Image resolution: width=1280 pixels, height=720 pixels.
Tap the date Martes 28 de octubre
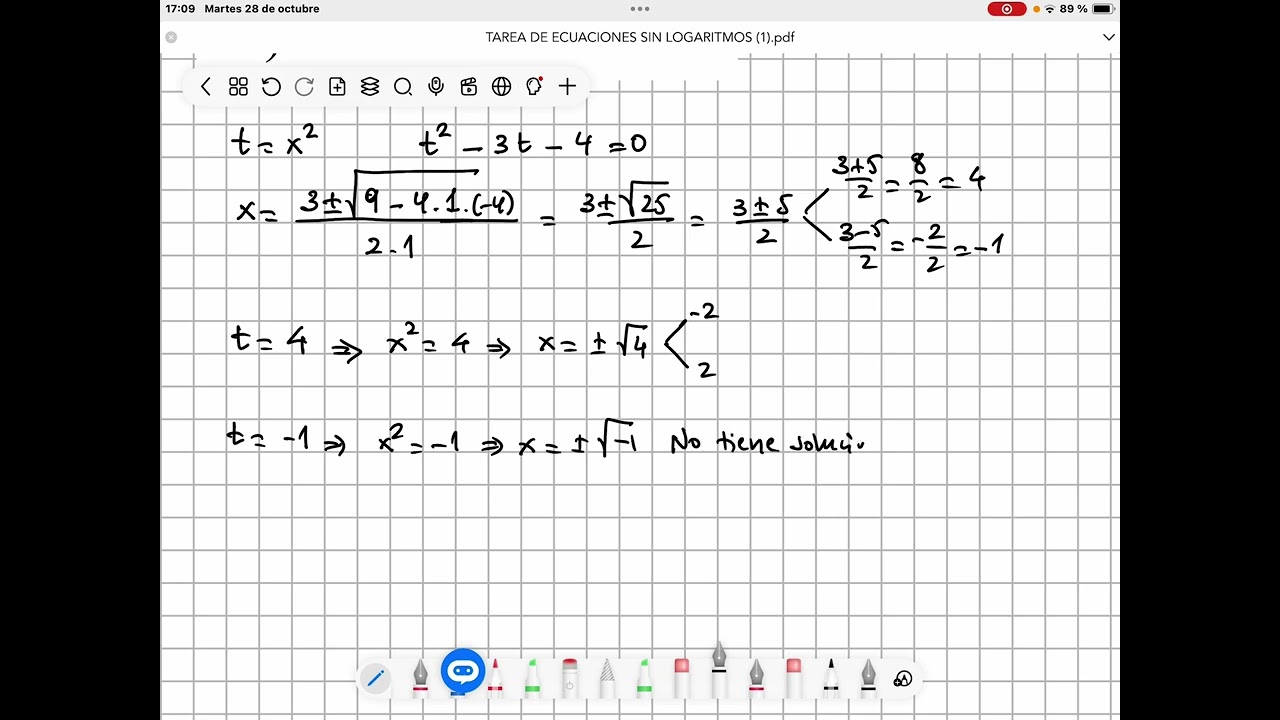click(x=262, y=9)
